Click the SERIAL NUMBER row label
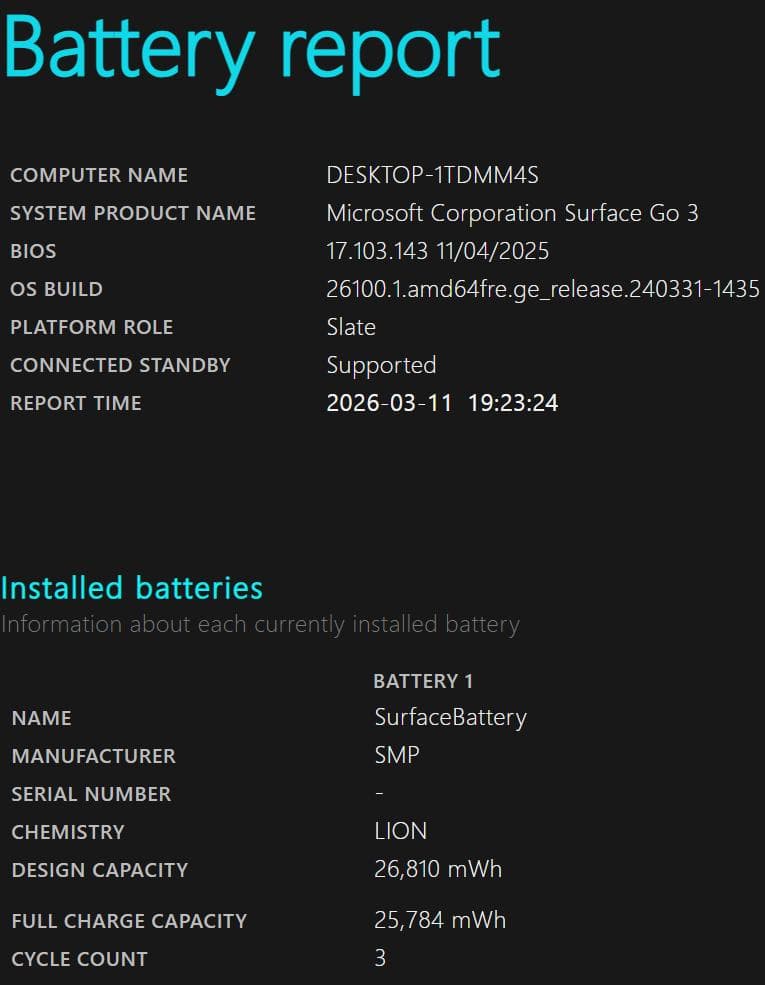Screen dimensions: 765x985 pos(91,794)
